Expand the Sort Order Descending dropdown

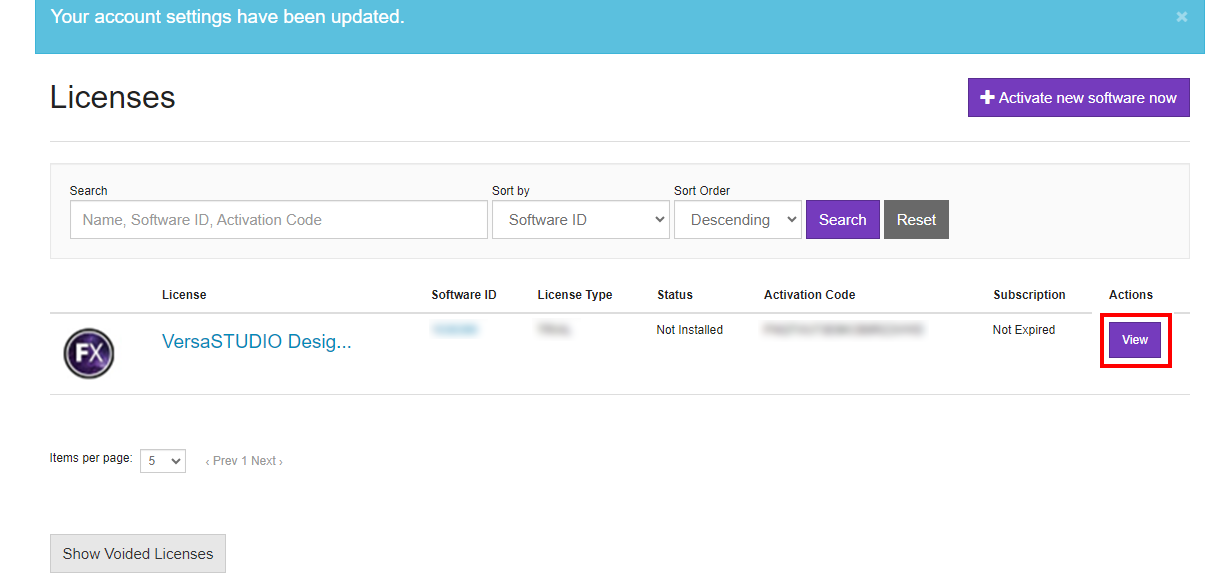737,220
